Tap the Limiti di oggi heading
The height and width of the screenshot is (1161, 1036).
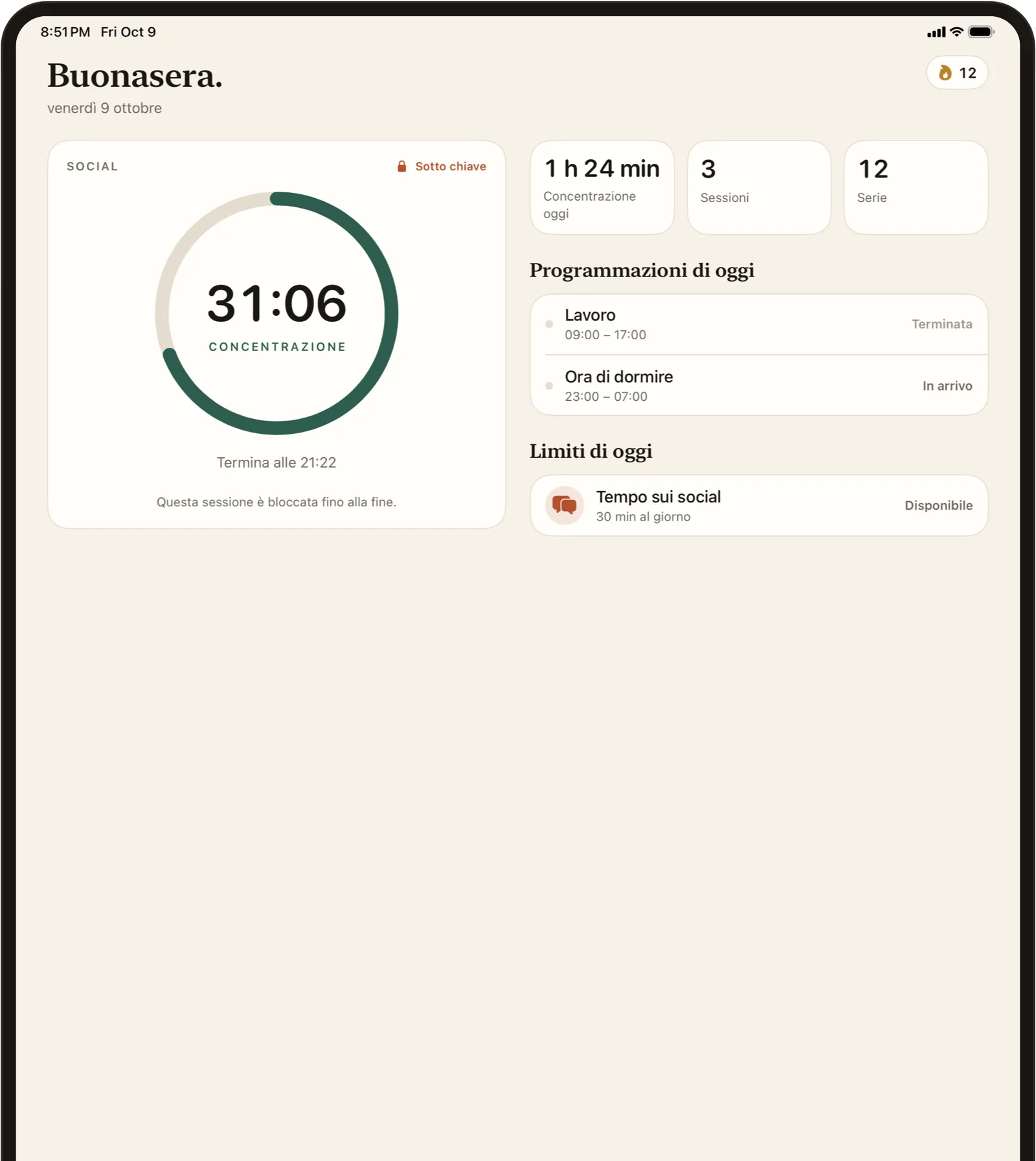click(591, 451)
